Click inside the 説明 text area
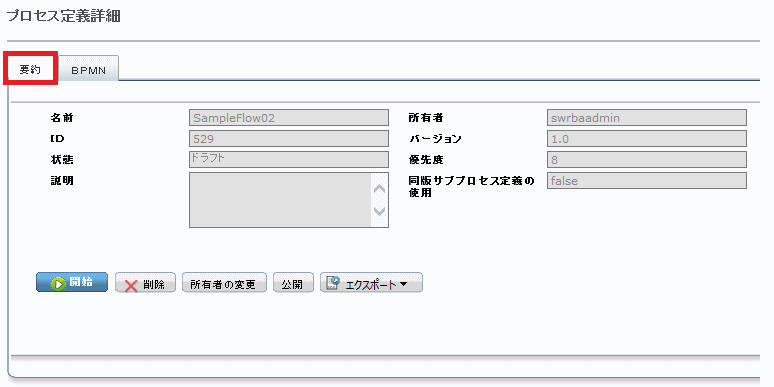The width and height of the screenshot is (774, 387). [x=280, y=200]
